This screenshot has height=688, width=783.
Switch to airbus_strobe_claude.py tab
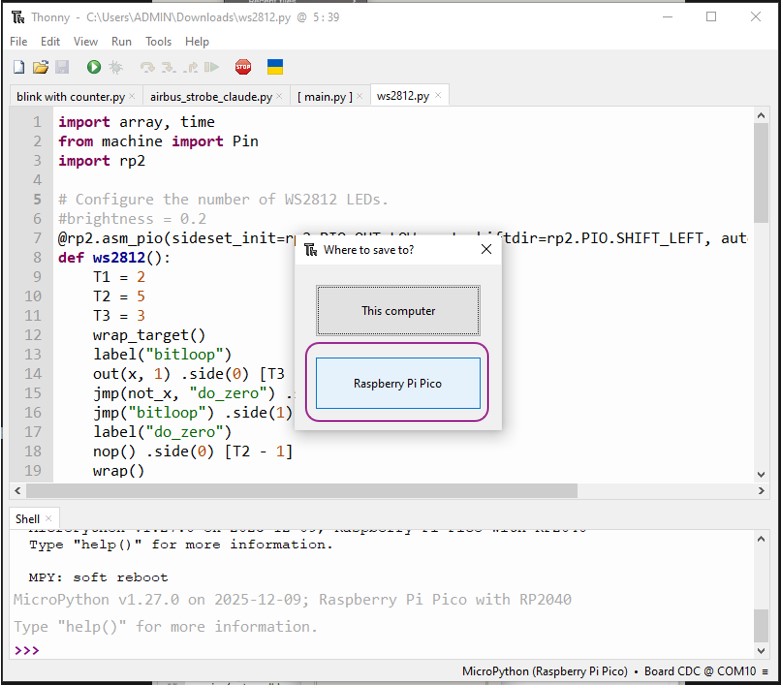point(211,96)
